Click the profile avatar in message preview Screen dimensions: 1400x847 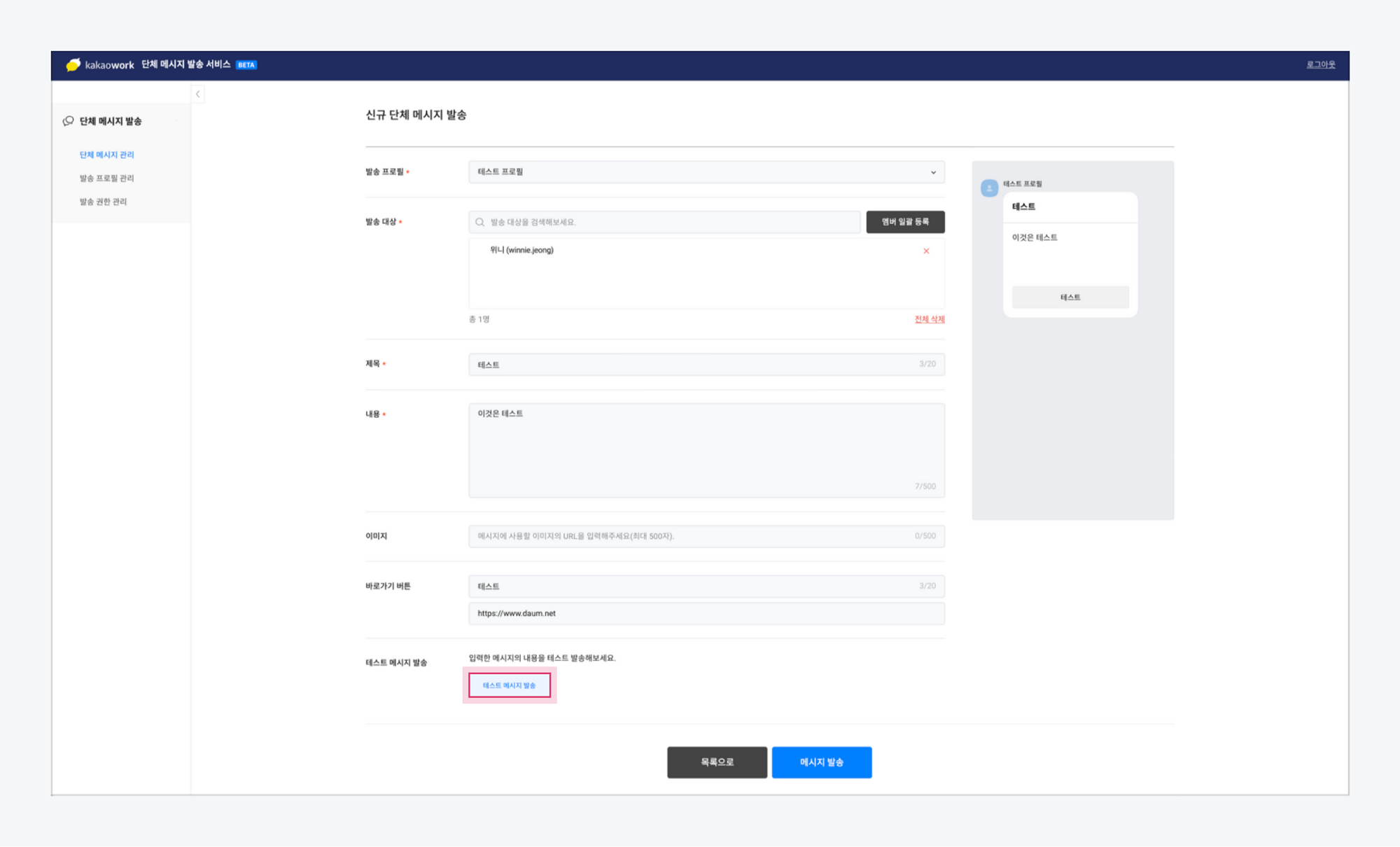pos(989,188)
